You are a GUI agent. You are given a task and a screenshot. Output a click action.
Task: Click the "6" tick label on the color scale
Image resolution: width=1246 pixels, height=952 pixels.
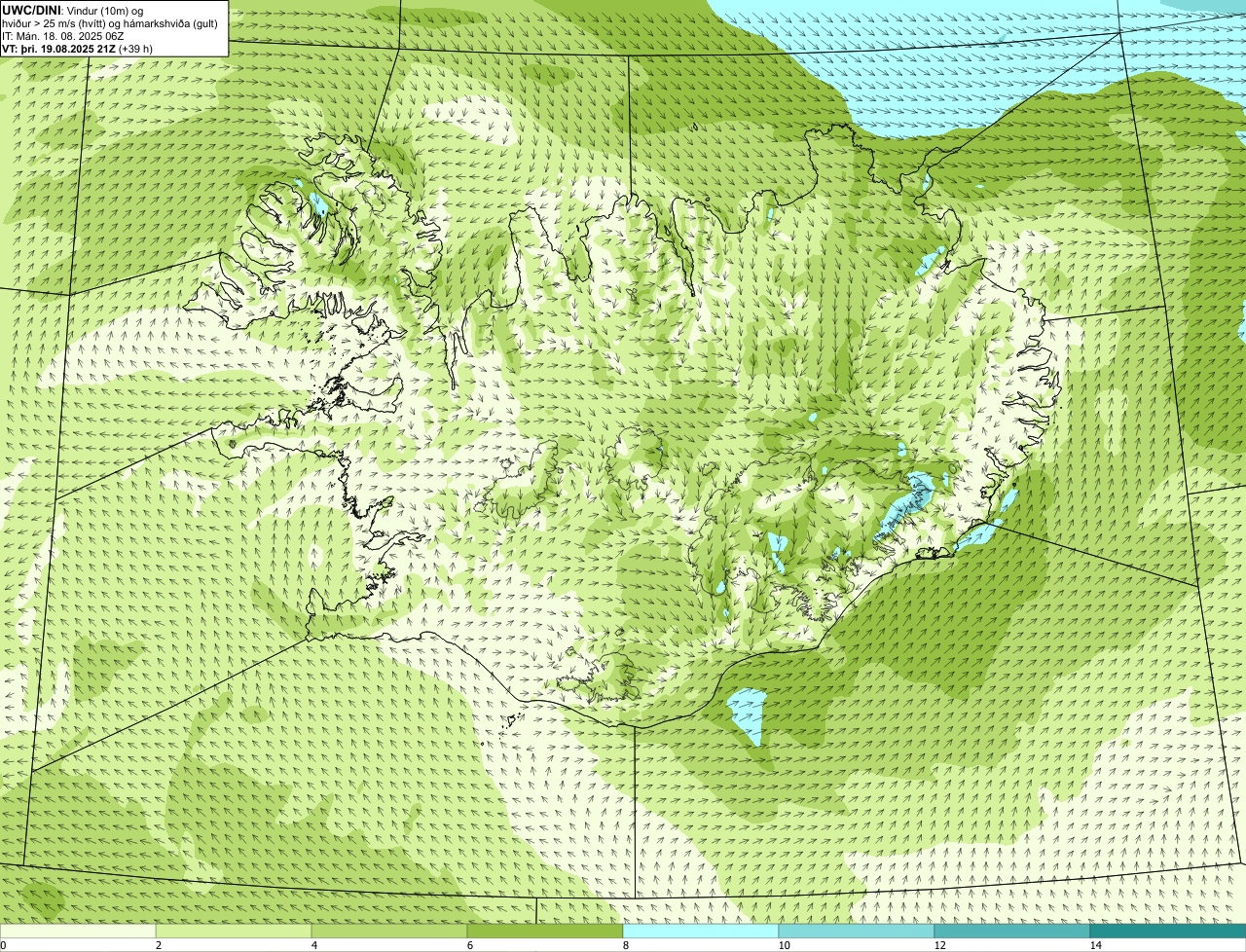[469, 945]
